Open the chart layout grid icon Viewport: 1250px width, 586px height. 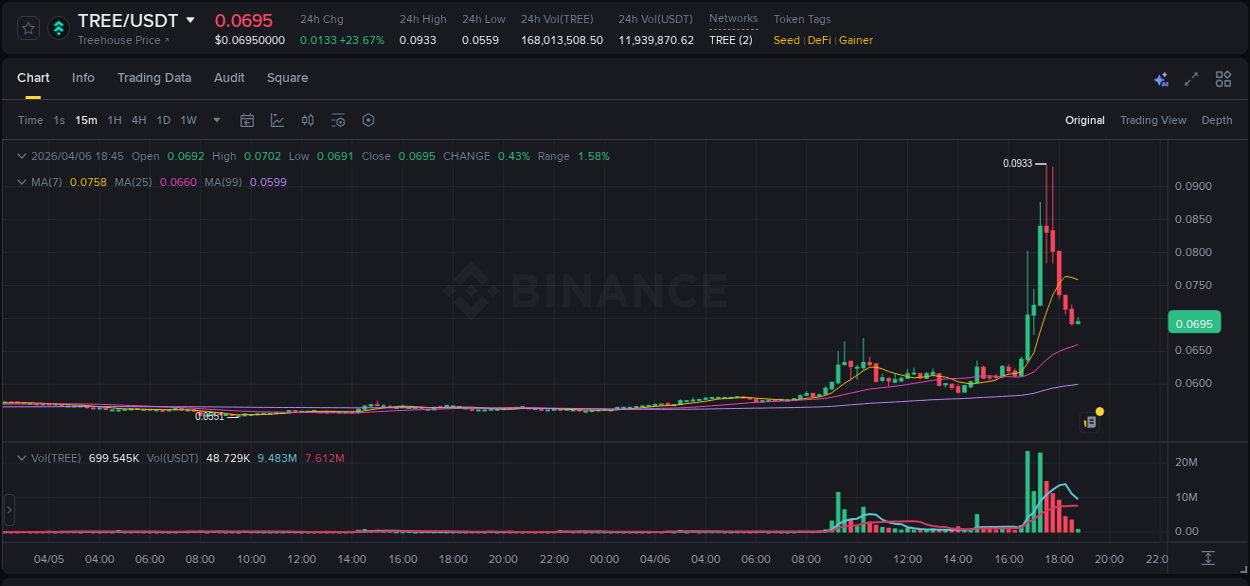pyautogui.click(x=1223, y=79)
